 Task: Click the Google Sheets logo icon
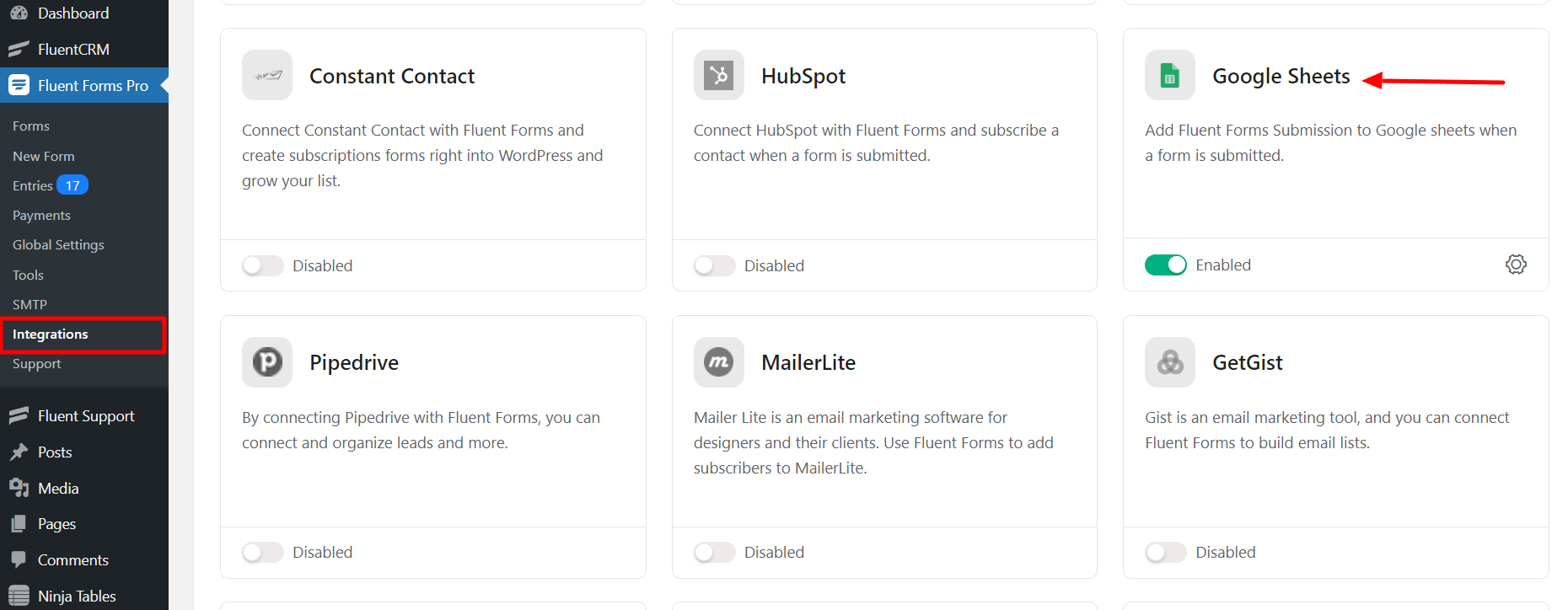click(x=1169, y=76)
